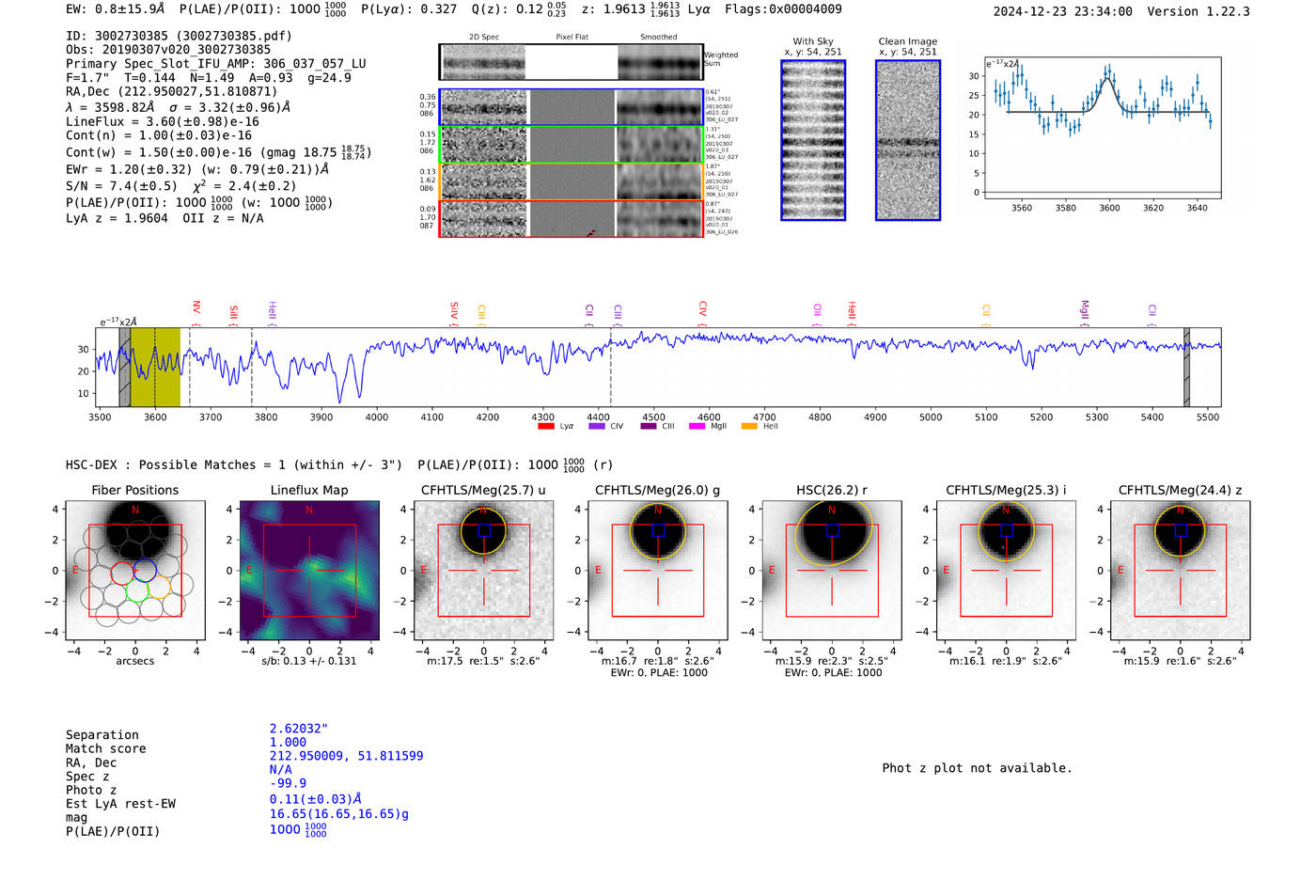1316x896 pixels.
Task: Select the CFHTLS/Meg(24.4) z cutout
Action: pos(1181,570)
